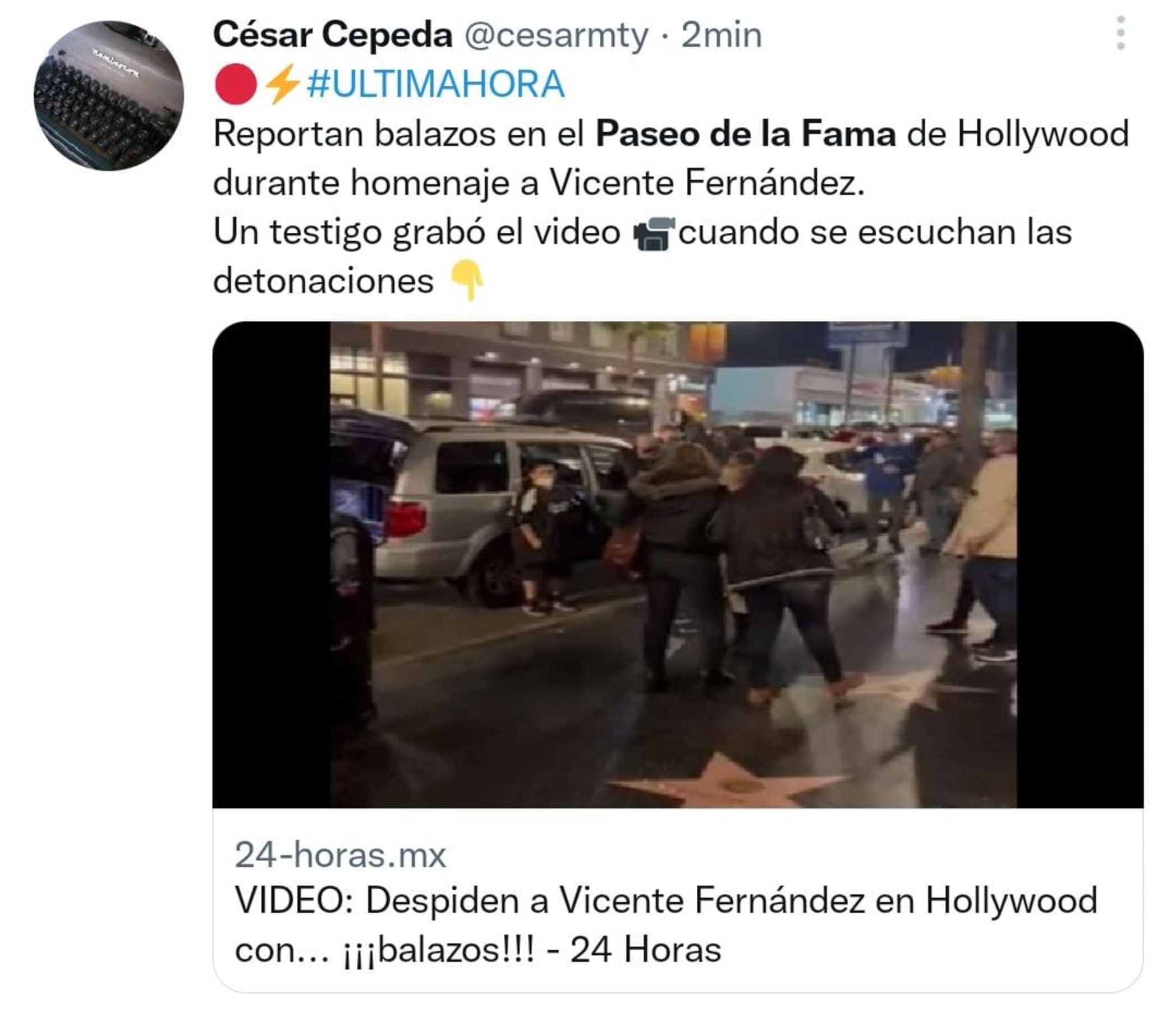The height and width of the screenshot is (1012, 1176).
Task: Click the bold 'Paseo de la Fama' text
Action: pos(745,135)
